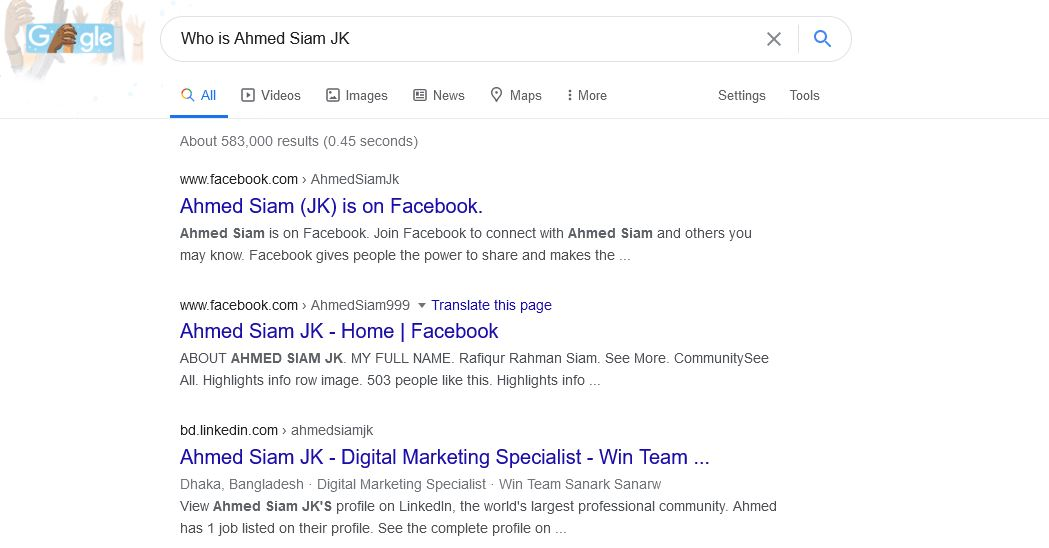Run search with the blue magnifier icon
This screenshot has height=548, width=1049.
(822, 39)
